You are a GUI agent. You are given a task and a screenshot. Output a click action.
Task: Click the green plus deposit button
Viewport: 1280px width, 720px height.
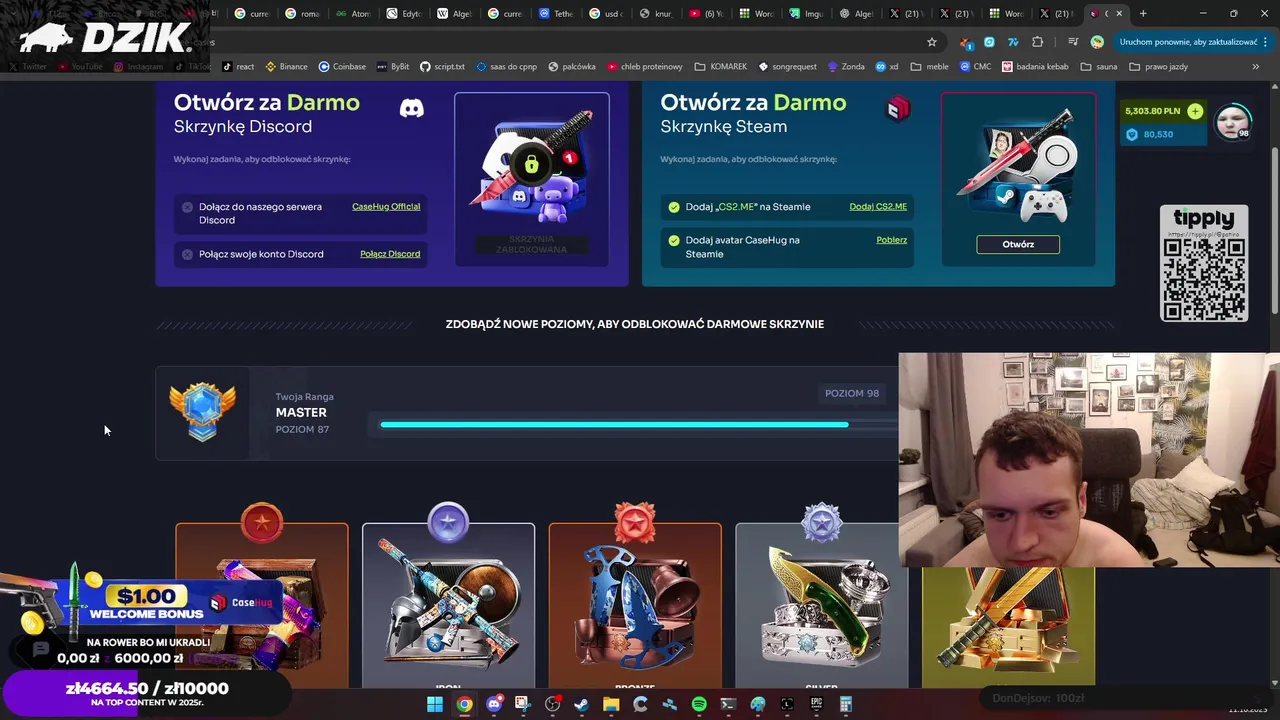coord(1195,111)
